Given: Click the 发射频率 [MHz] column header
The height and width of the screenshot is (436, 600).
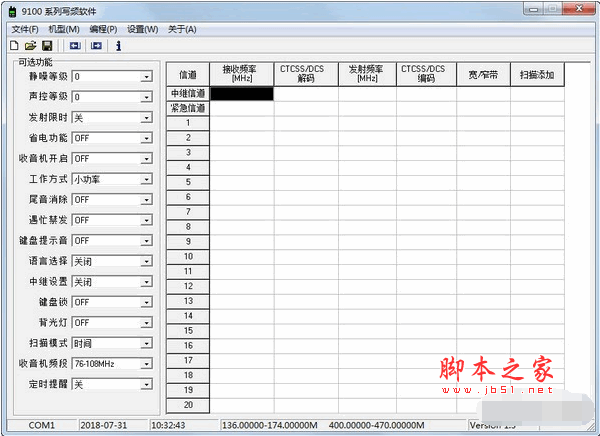Looking at the screenshot, I should coord(367,74).
